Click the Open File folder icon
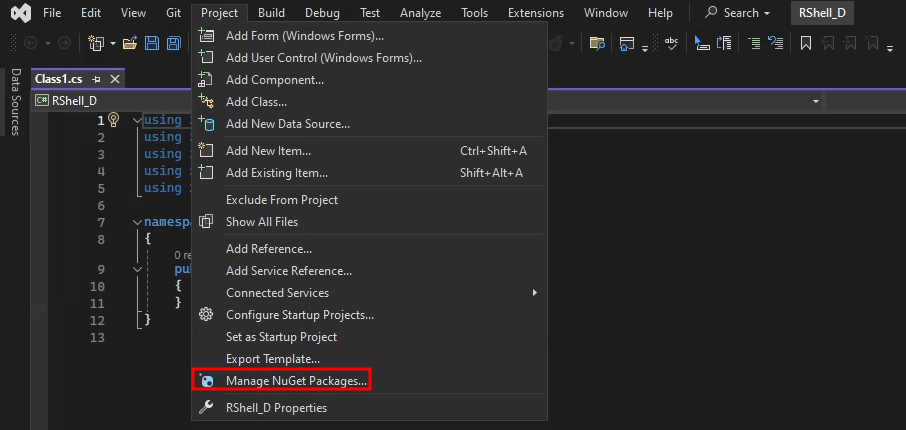 131,43
